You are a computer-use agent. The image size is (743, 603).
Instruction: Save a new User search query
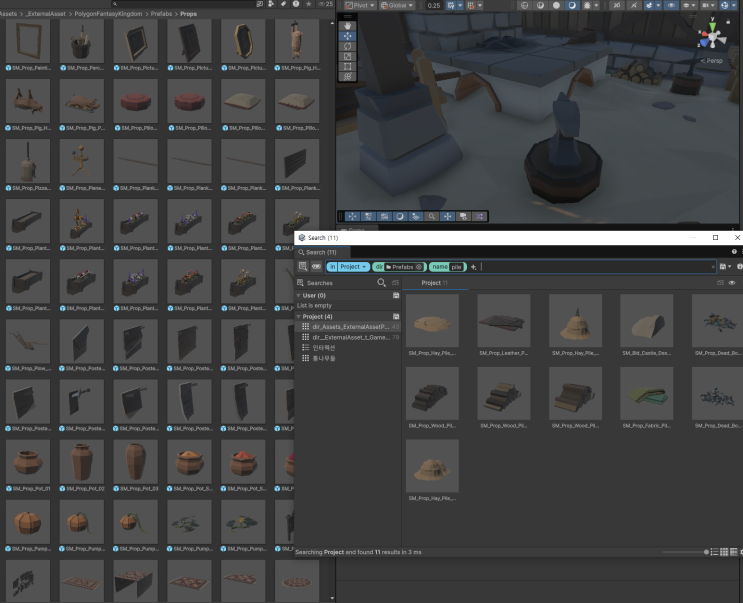[x=396, y=295]
